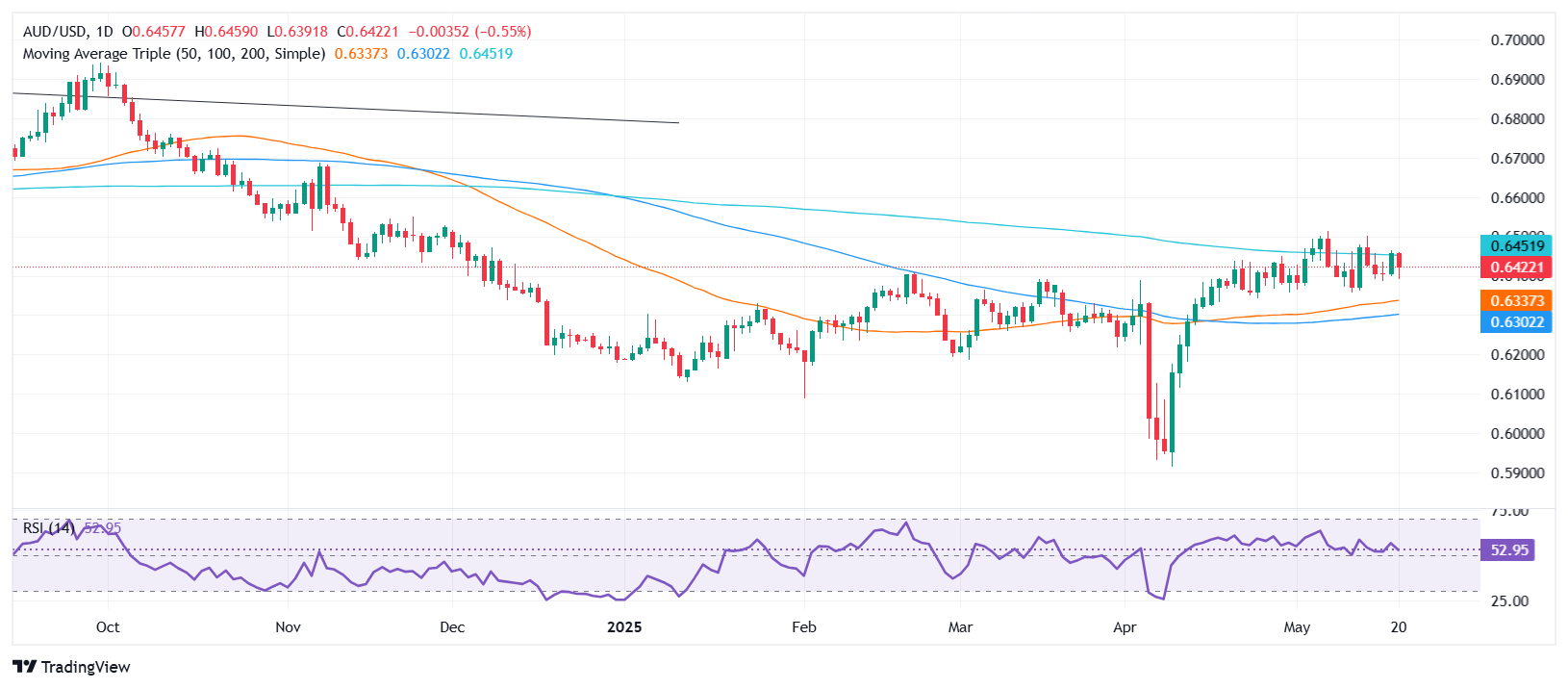
Task: Click the orange 0.63373 price axis tag
Action: tap(1517, 301)
